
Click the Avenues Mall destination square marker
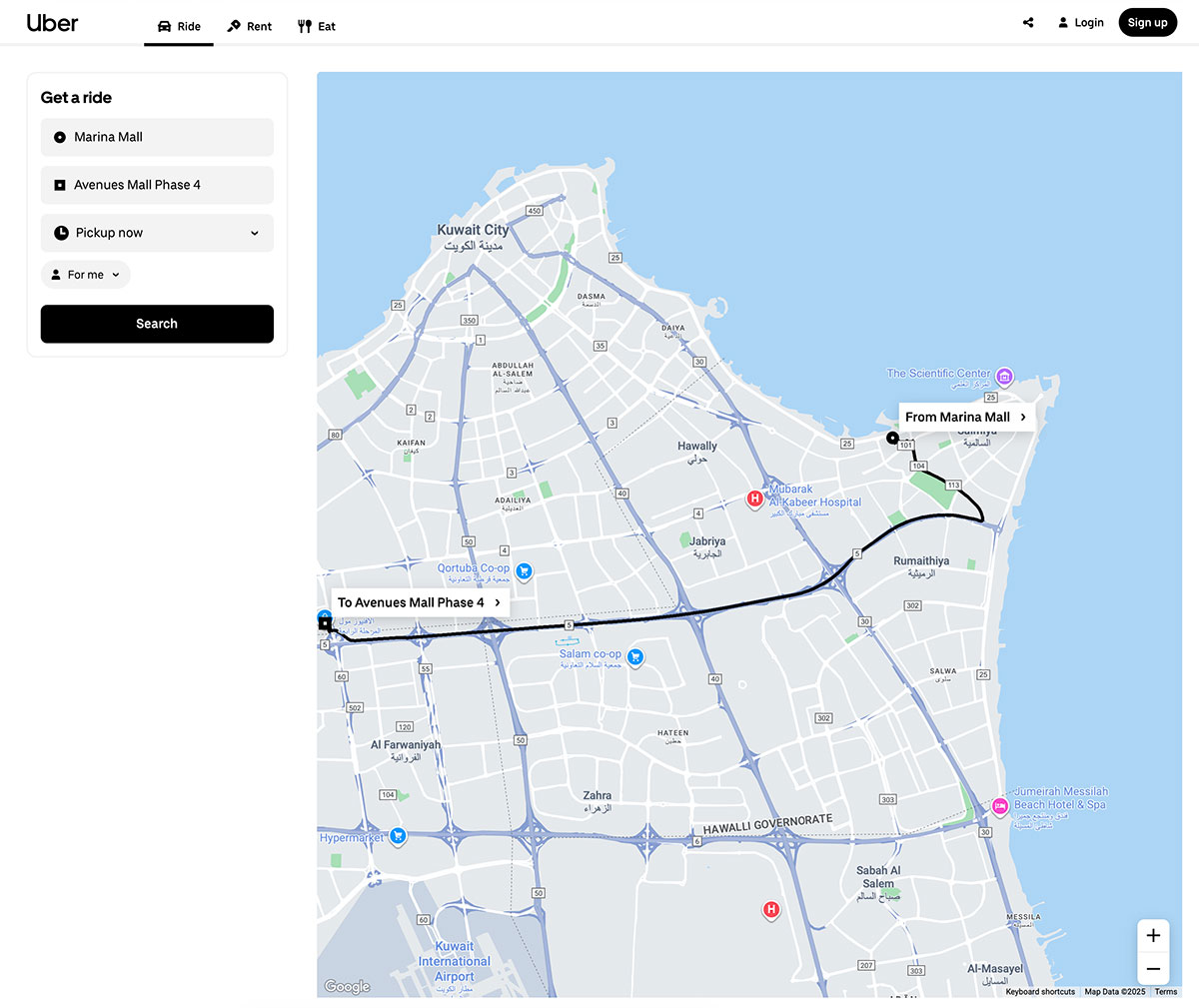point(325,624)
